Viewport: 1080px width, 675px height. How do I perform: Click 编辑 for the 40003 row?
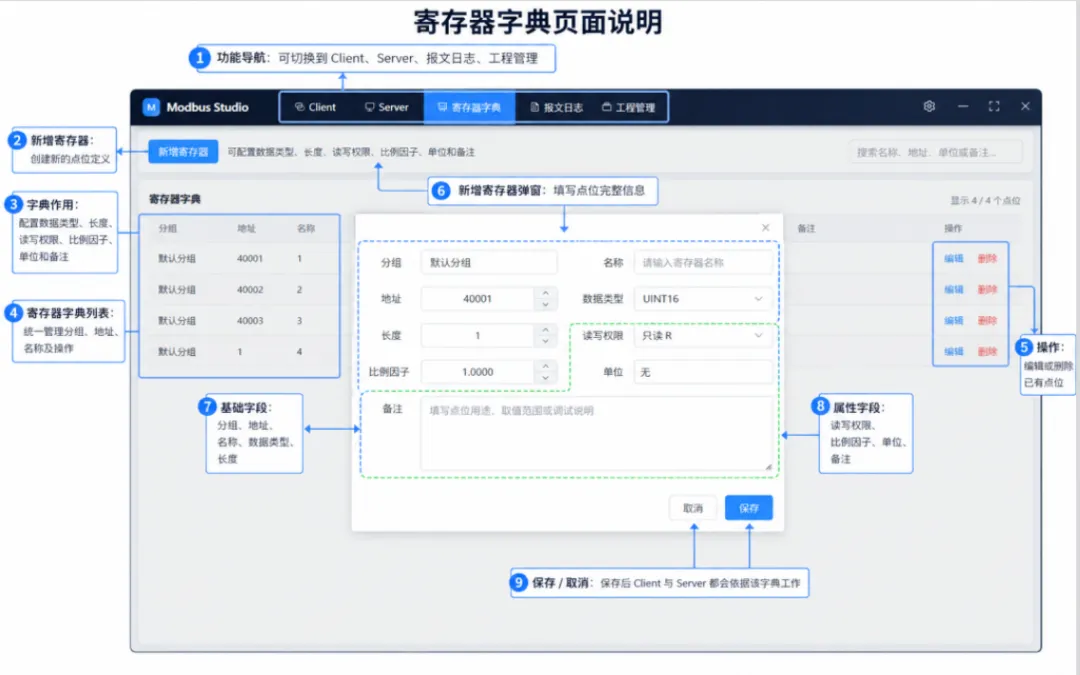click(954, 320)
